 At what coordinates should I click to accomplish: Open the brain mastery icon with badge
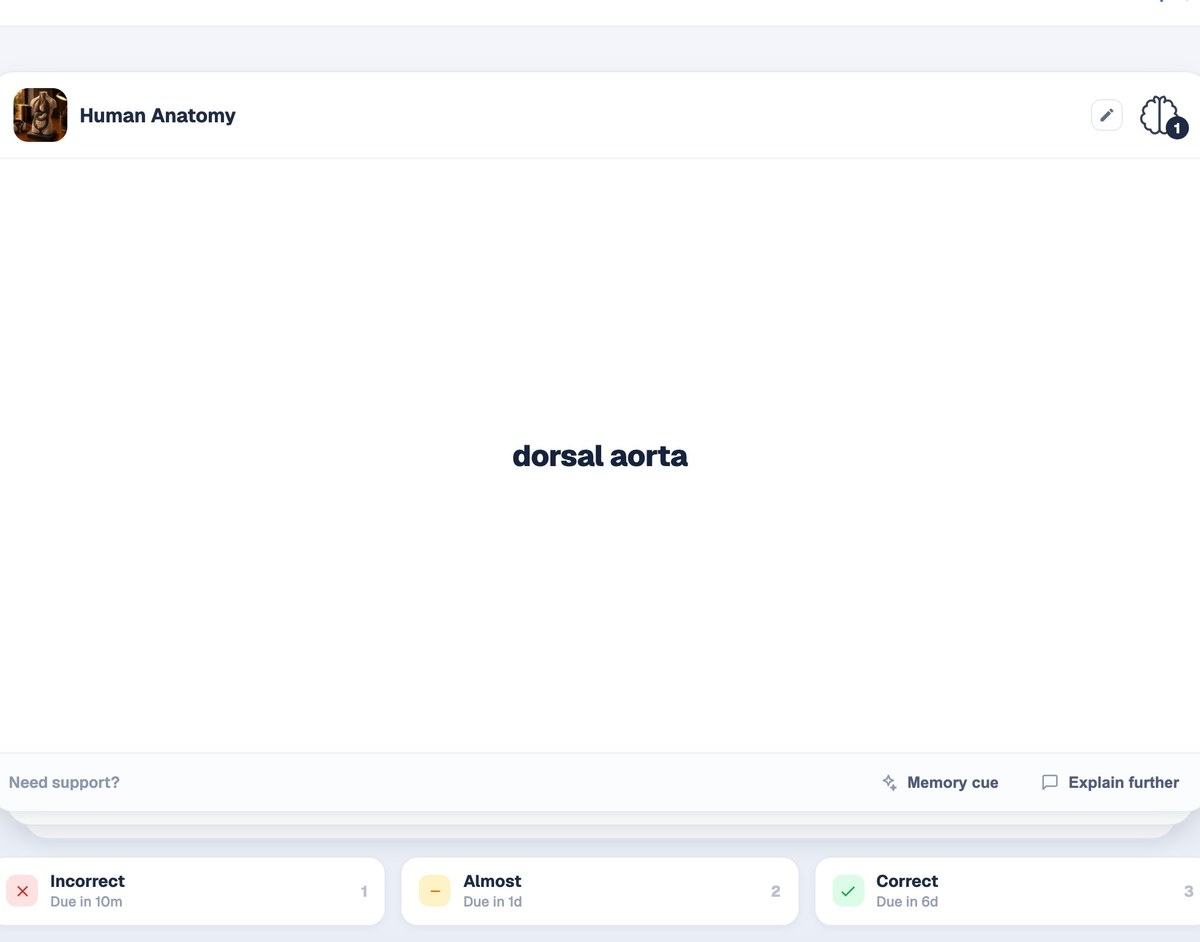tap(1163, 116)
